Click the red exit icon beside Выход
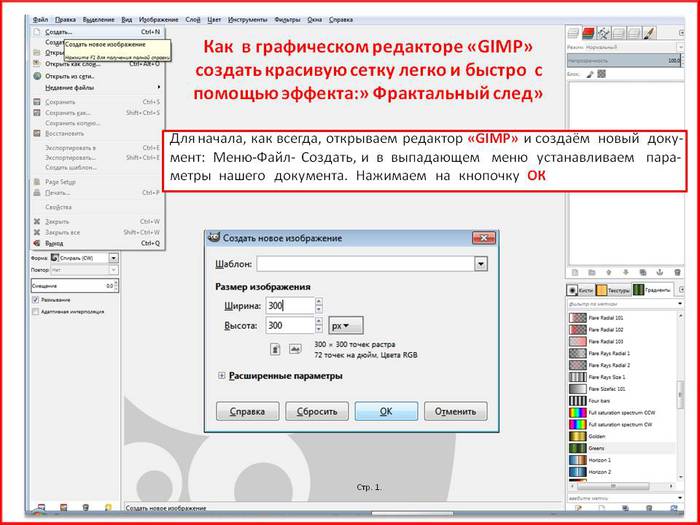This screenshot has height=525, width=700. pyautogui.click(x=37, y=243)
